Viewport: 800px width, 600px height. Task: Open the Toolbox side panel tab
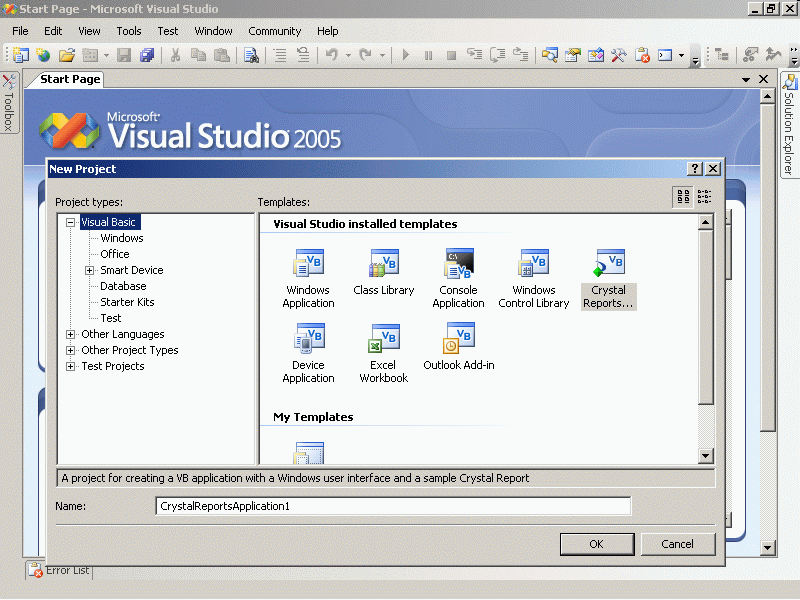(9, 103)
